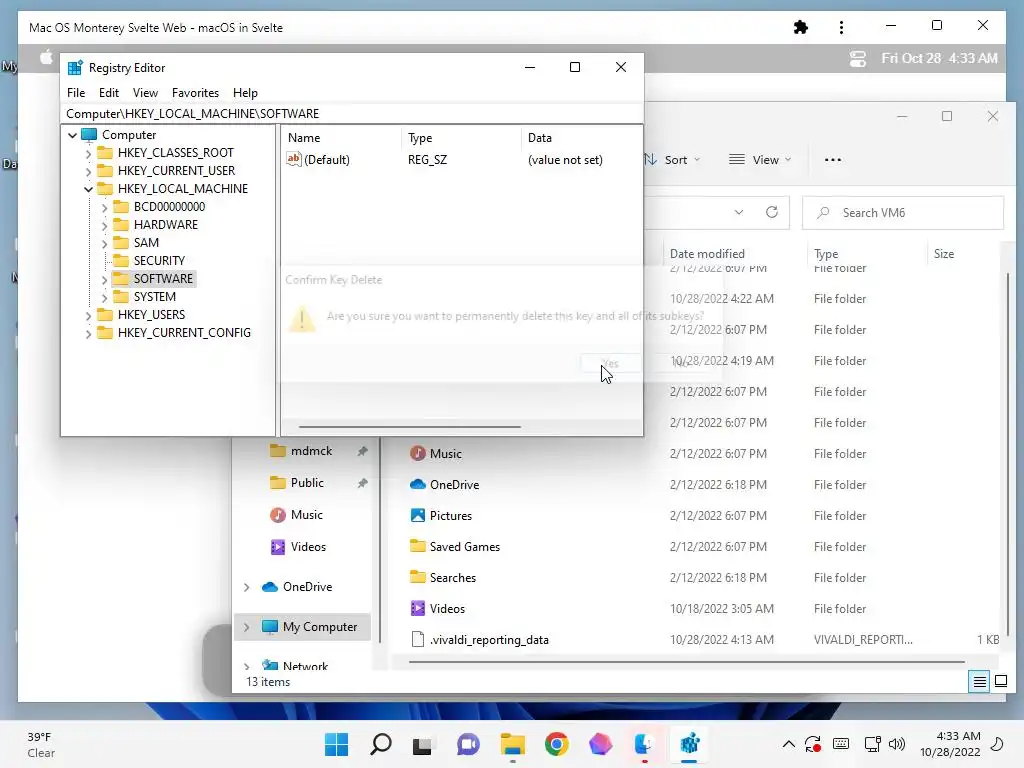The width and height of the screenshot is (1024, 768).
Task: Click the extensions puzzle icon
Action: point(801,27)
